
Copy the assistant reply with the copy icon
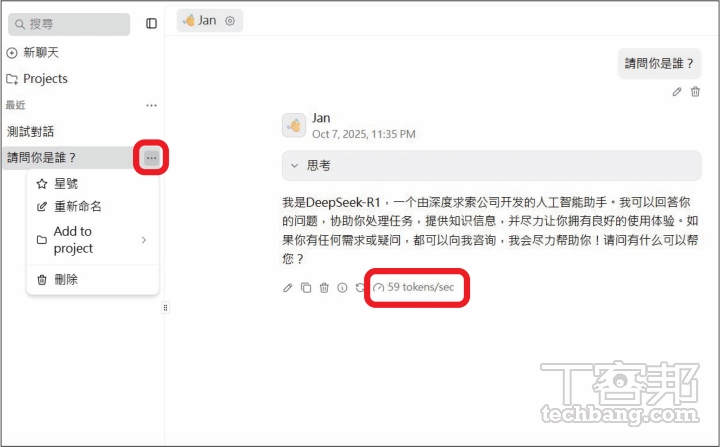[306, 288]
